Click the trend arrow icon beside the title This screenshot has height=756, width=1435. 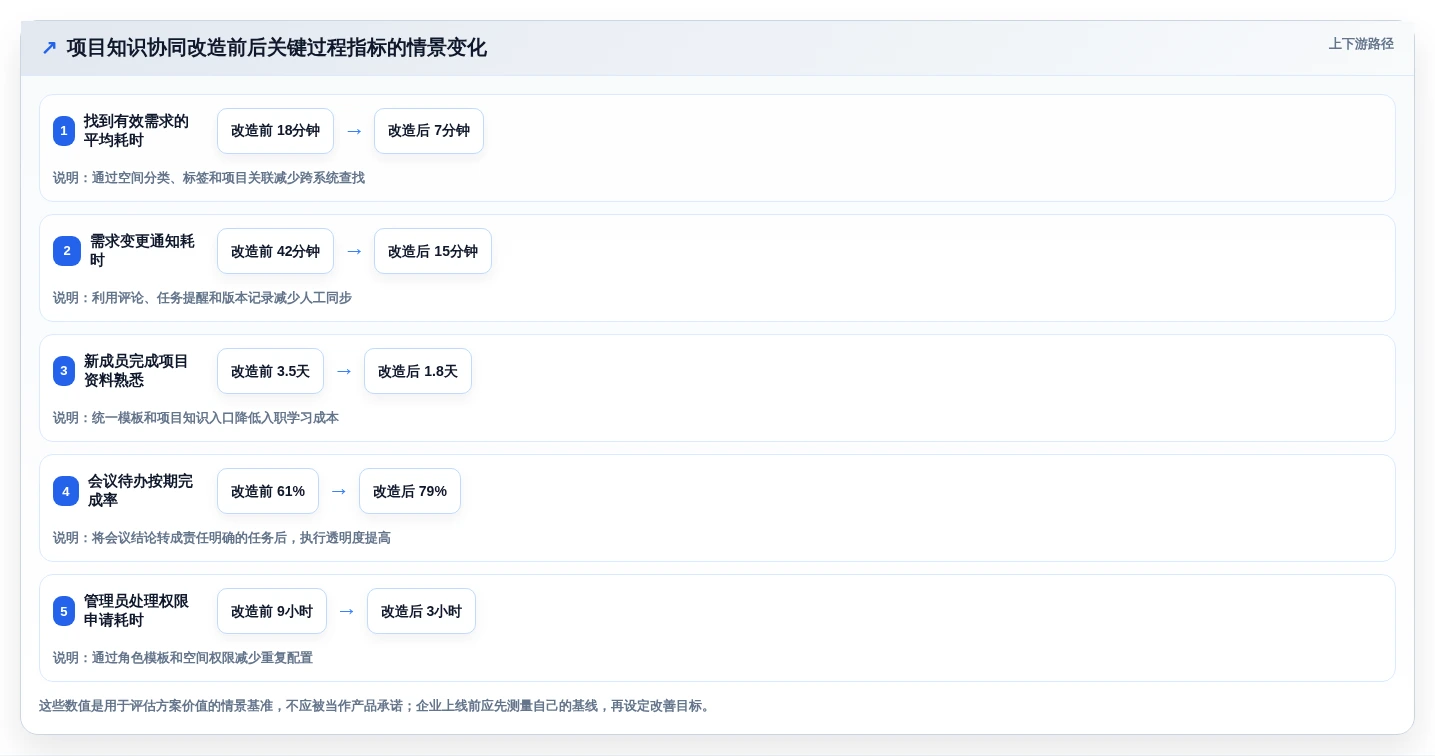tap(49, 48)
